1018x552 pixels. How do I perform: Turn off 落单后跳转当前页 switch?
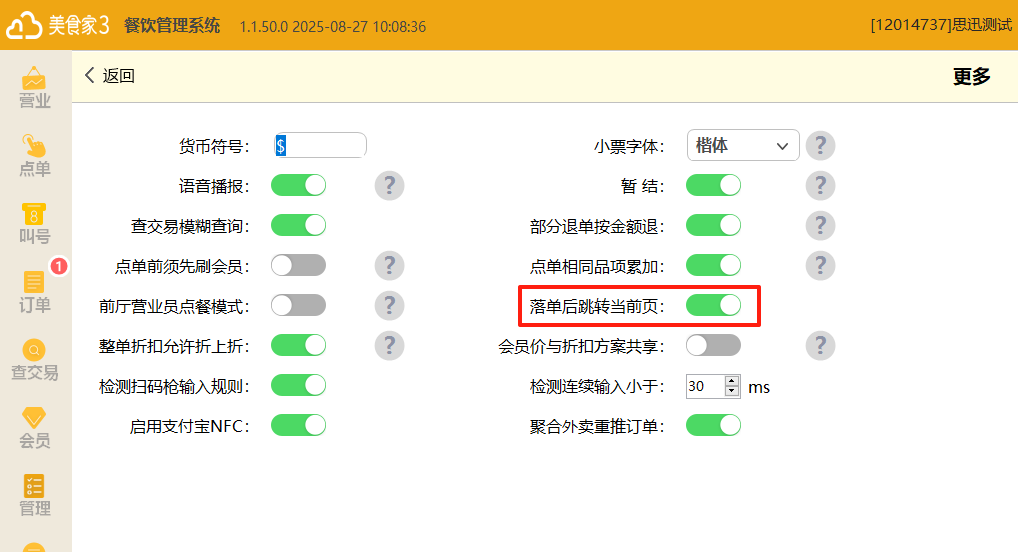(713, 305)
